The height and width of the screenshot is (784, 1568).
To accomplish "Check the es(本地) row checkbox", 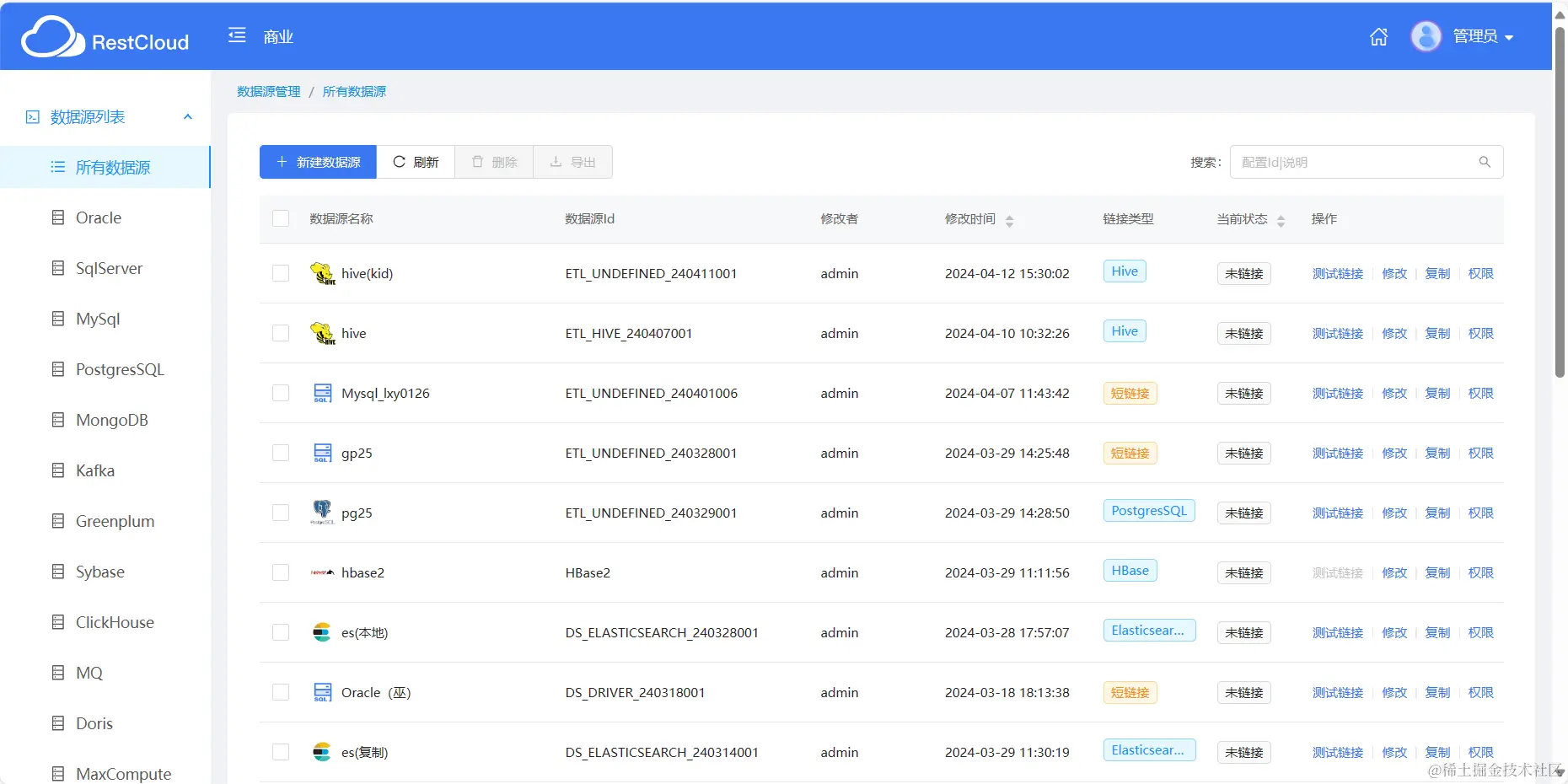I will tap(281, 632).
